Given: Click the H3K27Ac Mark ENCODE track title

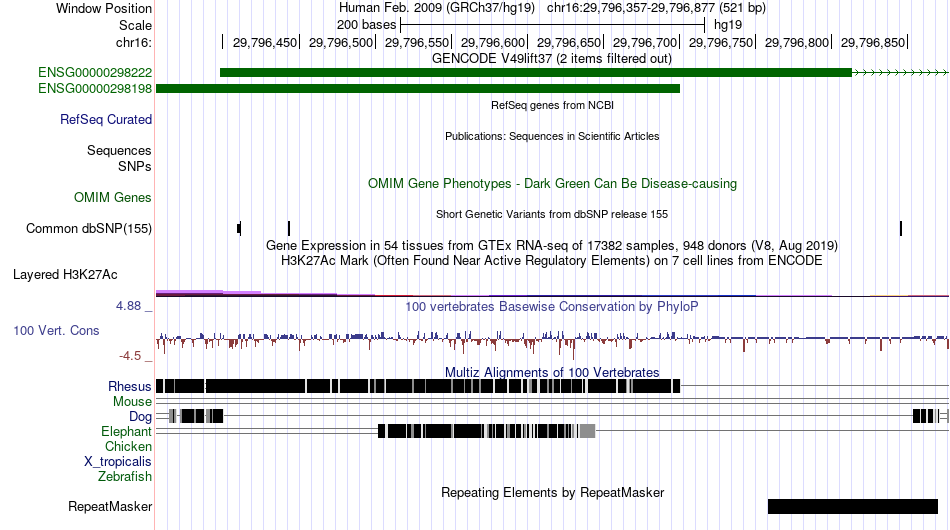Looking at the screenshot, I should tap(551, 260).
